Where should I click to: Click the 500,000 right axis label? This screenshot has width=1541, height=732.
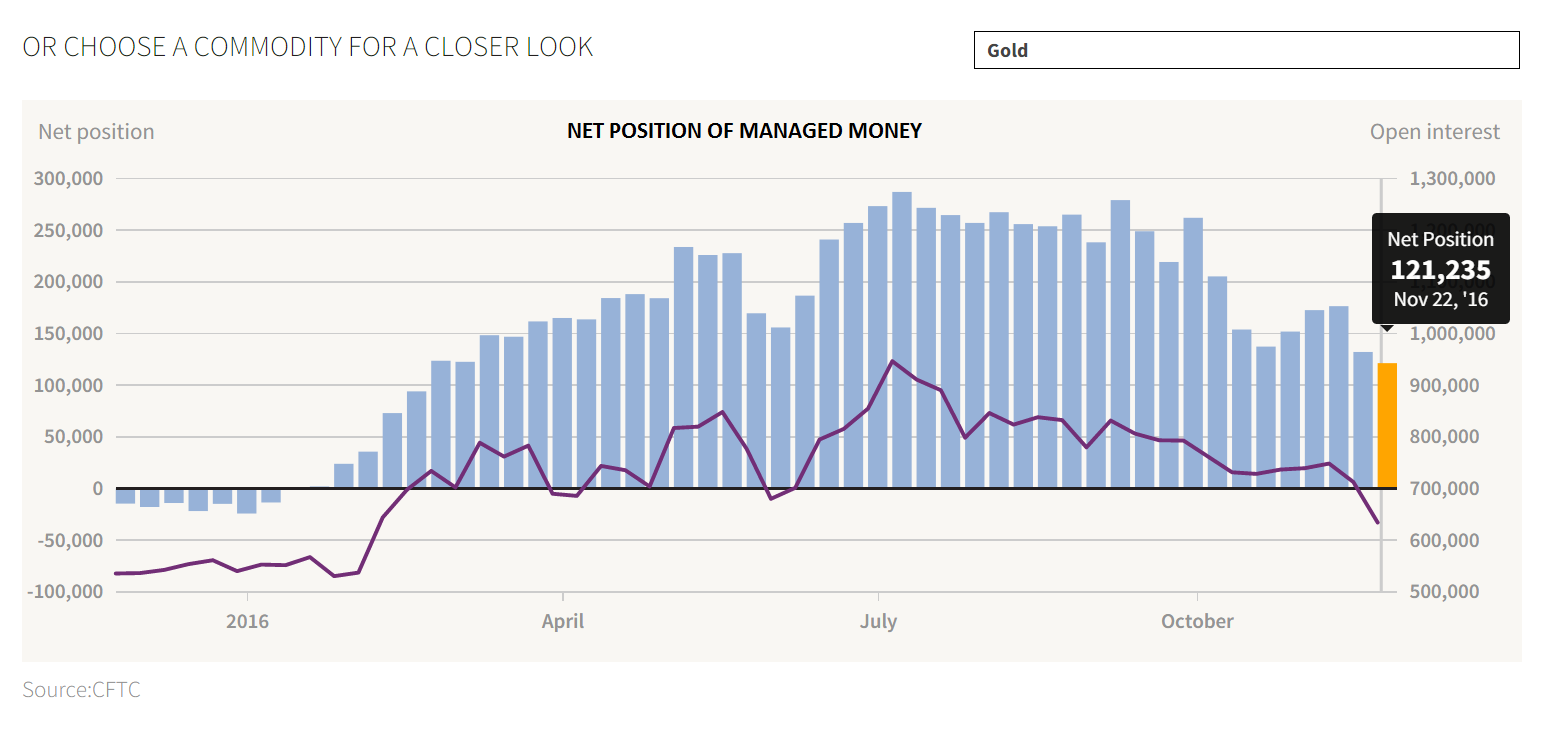(x=1451, y=592)
